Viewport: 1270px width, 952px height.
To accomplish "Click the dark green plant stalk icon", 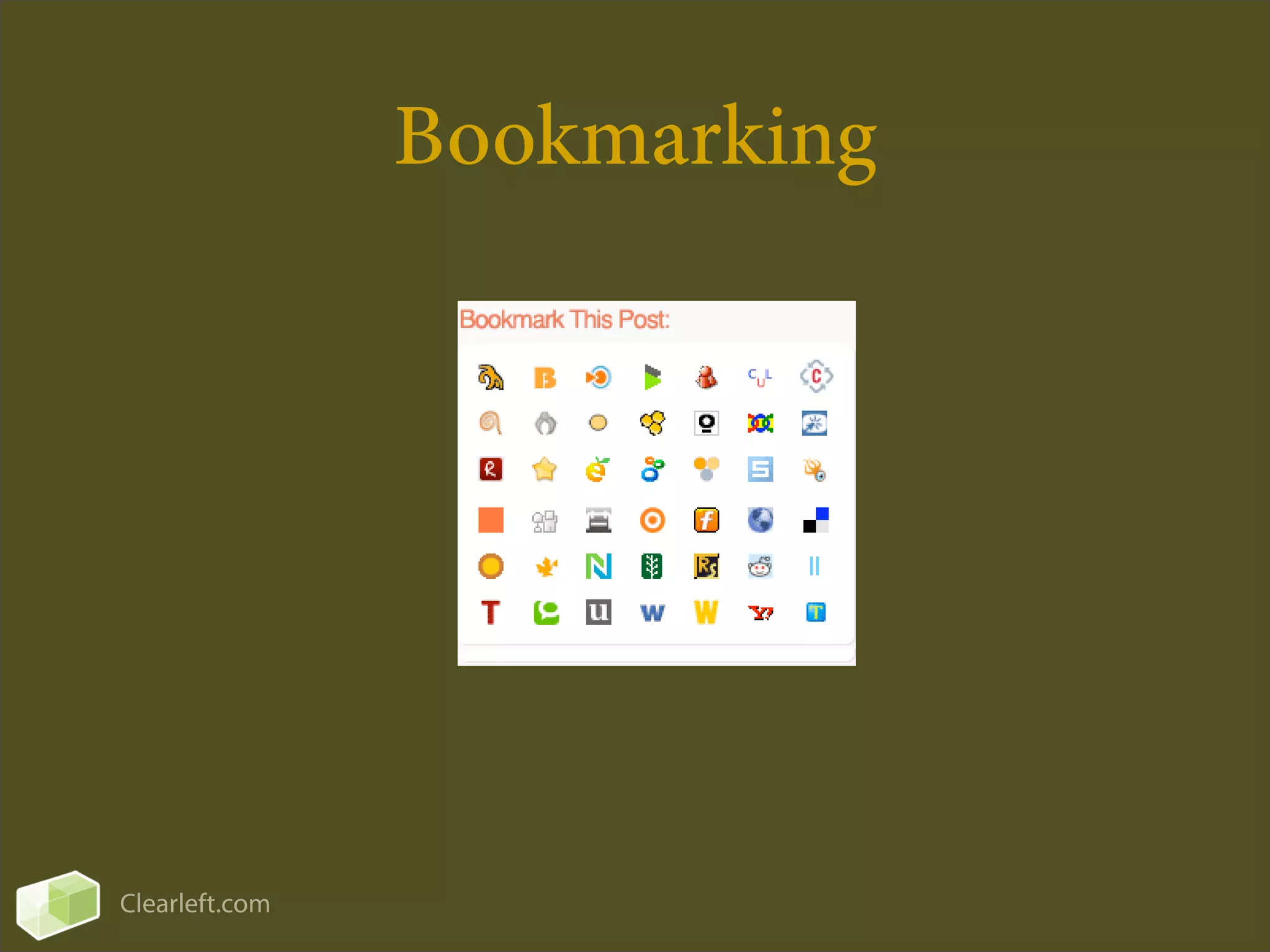I will [x=652, y=566].
